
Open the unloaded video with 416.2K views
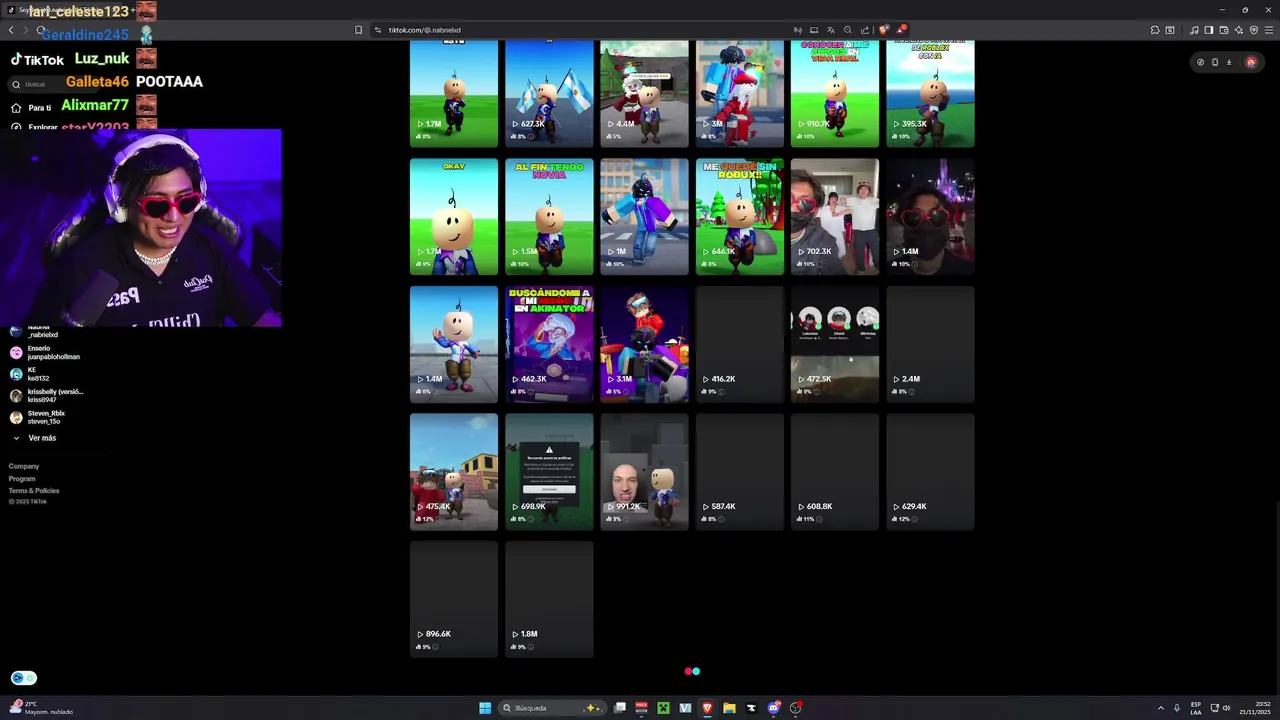pyautogui.click(x=740, y=344)
